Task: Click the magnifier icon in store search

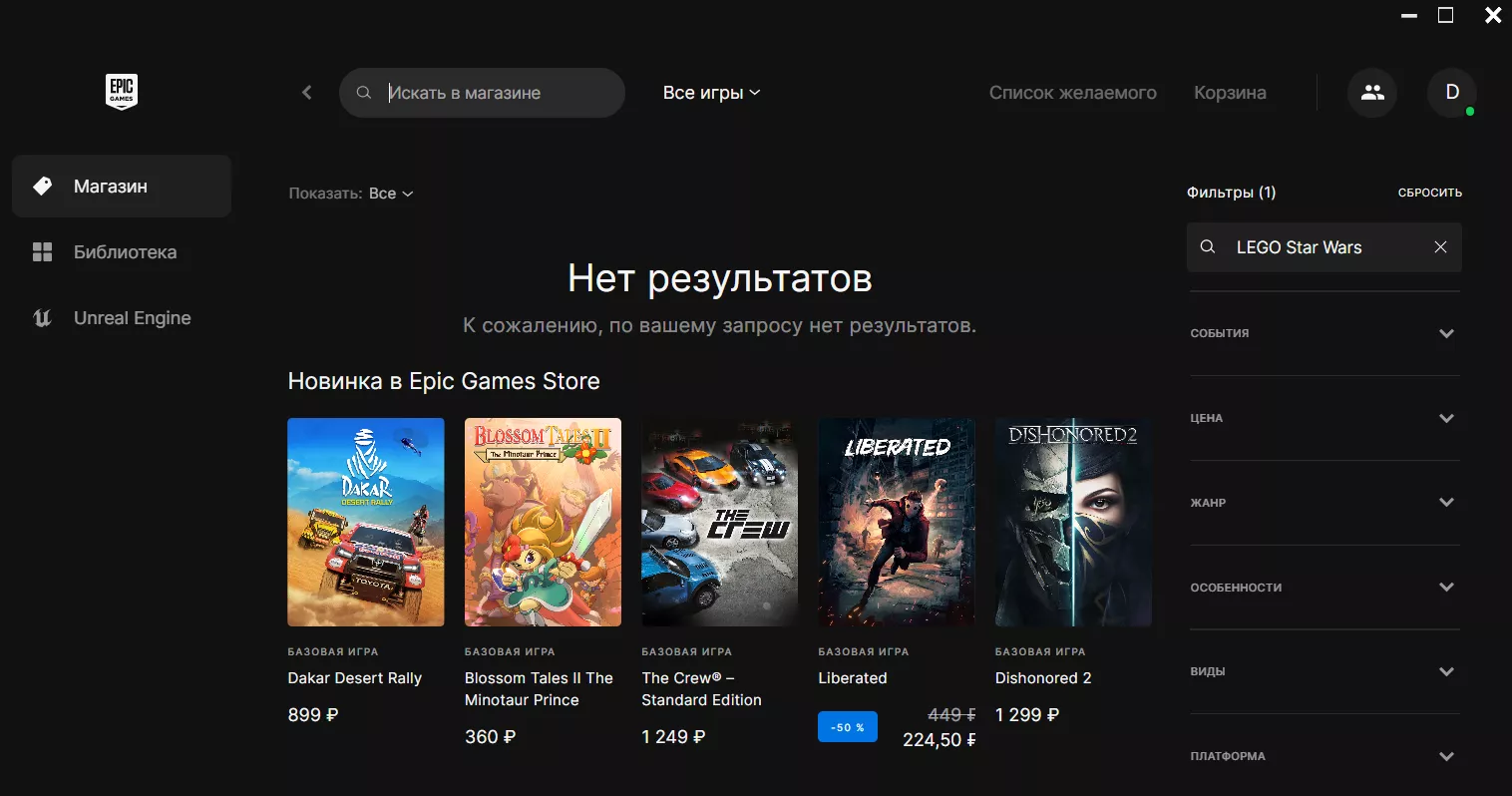Action: pyautogui.click(x=364, y=93)
